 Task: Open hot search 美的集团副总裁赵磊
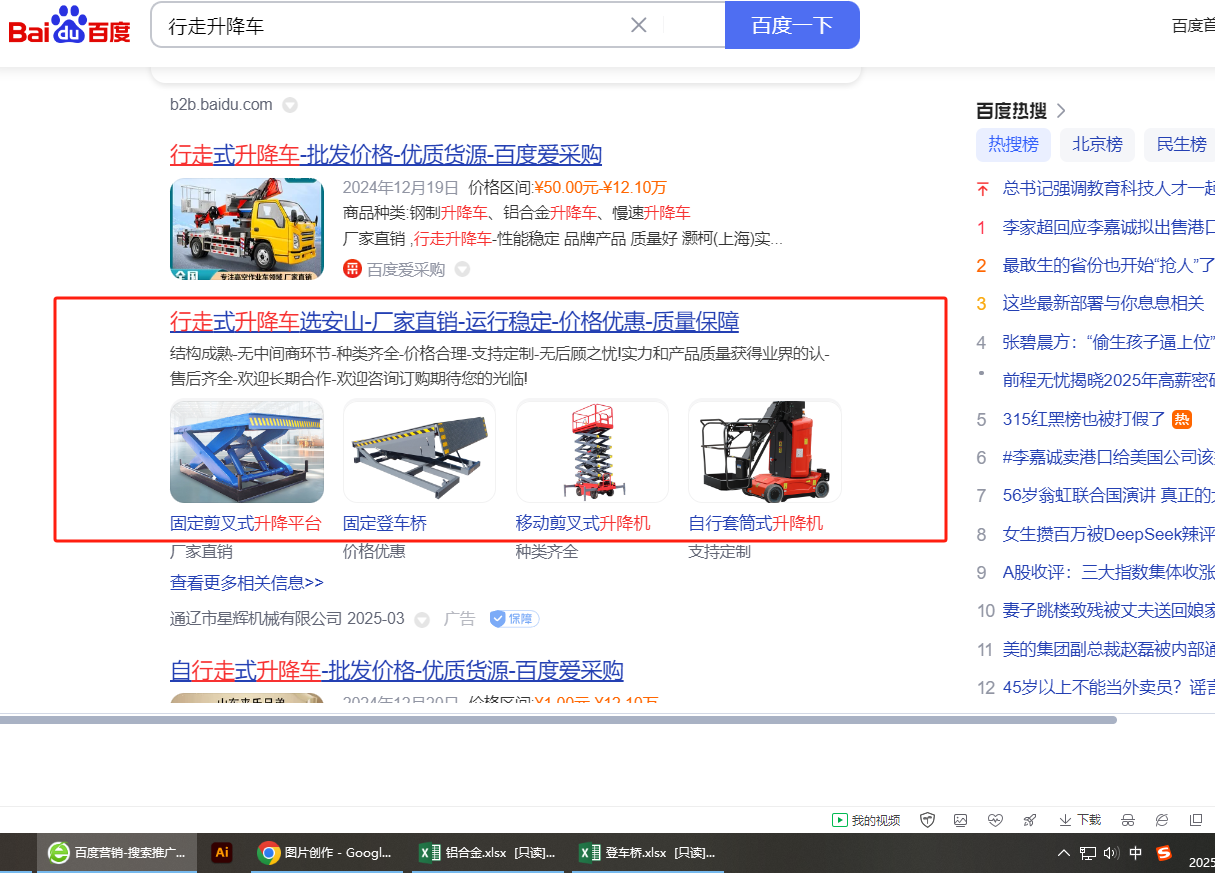point(1109,649)
